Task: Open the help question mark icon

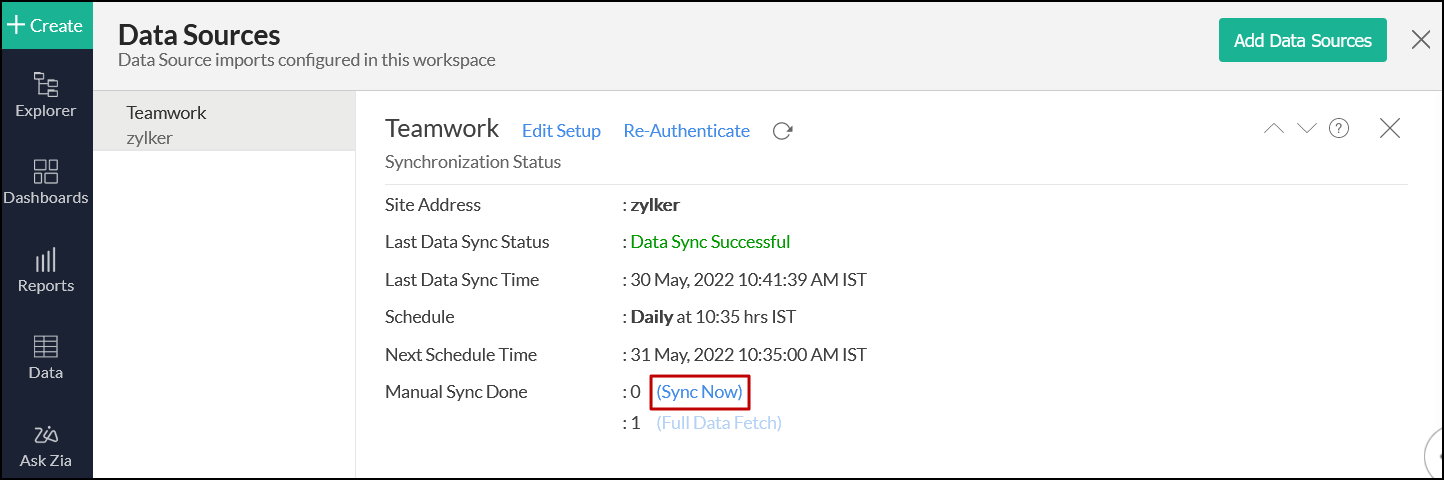Action: tap(1339, 128)
